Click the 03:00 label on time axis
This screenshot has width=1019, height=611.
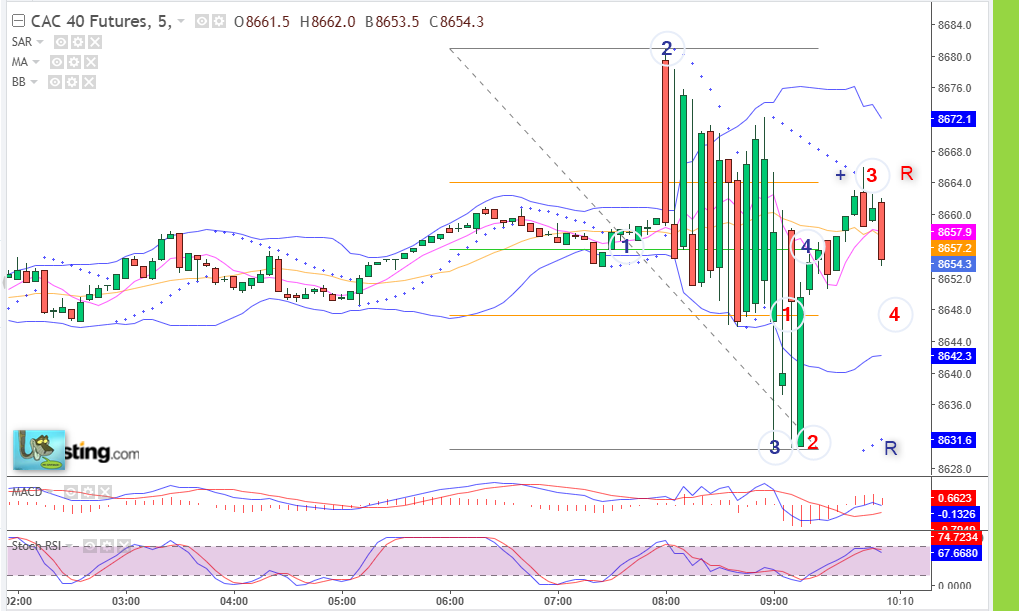click(x=125, y=601)
